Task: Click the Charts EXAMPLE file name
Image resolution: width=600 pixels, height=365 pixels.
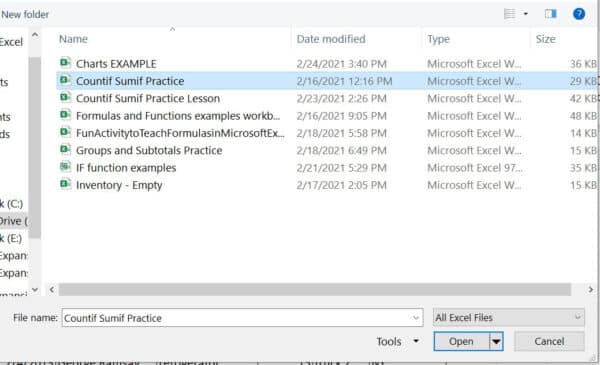Action: point(116,64)
